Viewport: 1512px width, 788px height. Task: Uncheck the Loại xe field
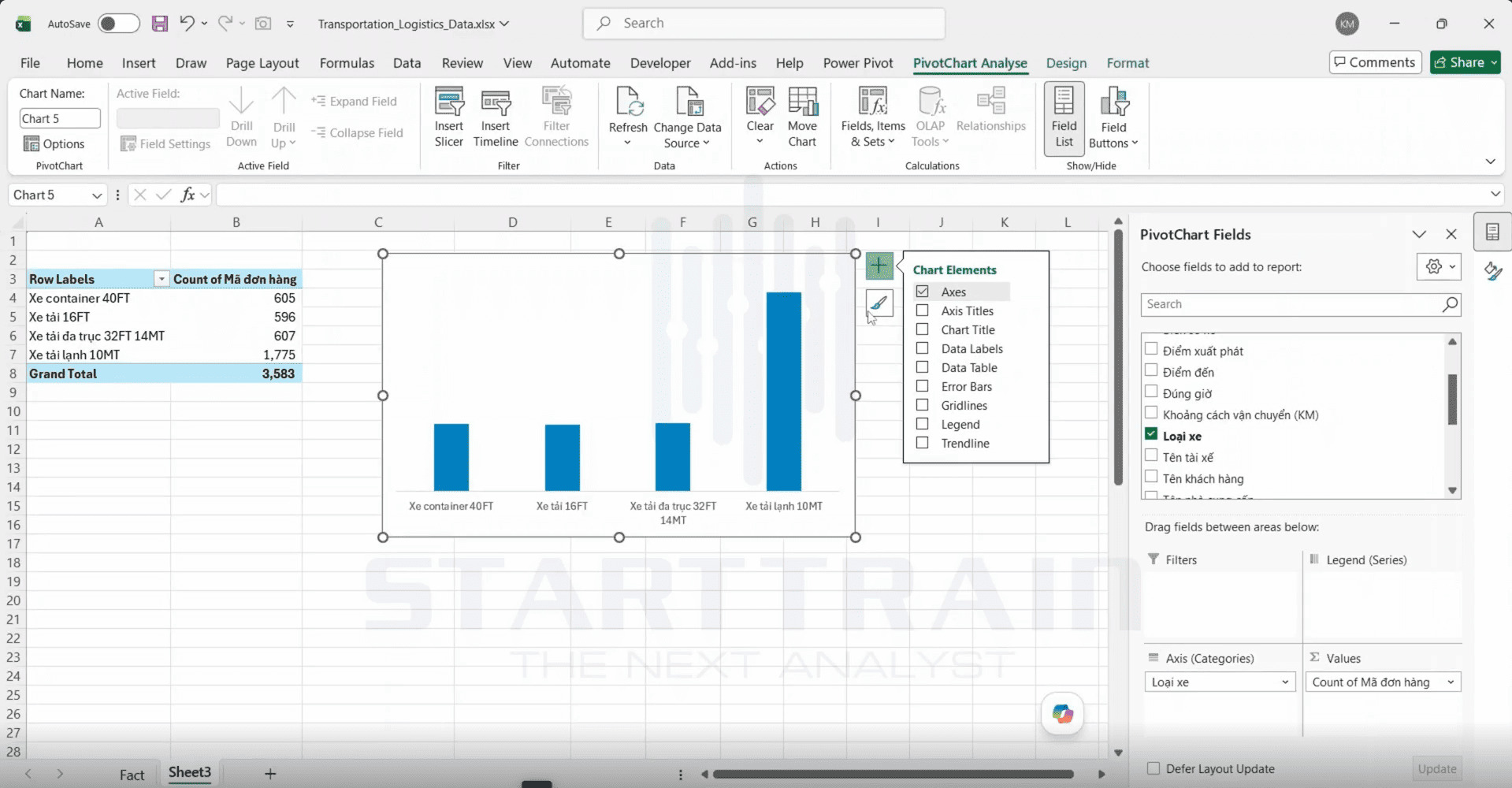pyautogui.click(x=1151, y=434)
